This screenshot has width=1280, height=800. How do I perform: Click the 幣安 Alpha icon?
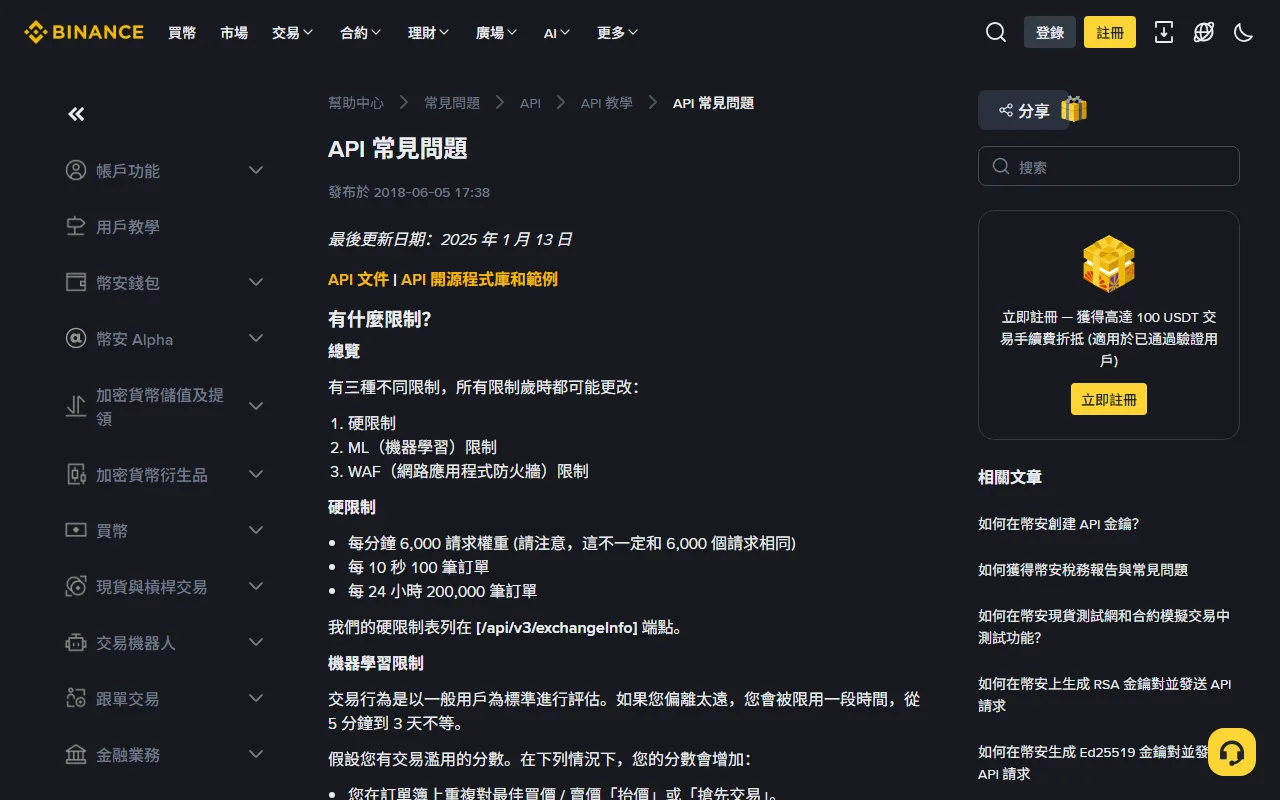coord(76,338)
